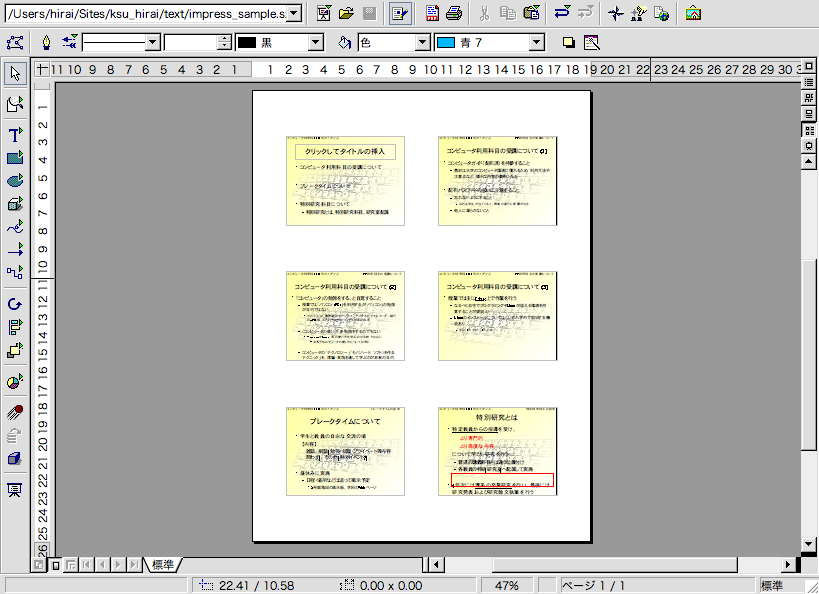819x594 pixels.
Task: Click the Edit Points icon
Action: 15,42
